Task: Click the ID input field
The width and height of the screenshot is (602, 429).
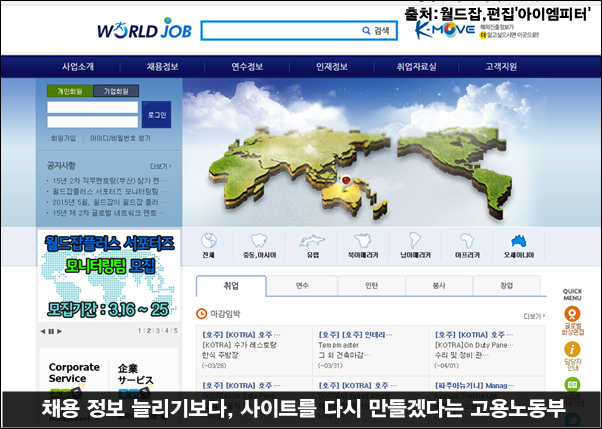Action: tap(93, 107)
